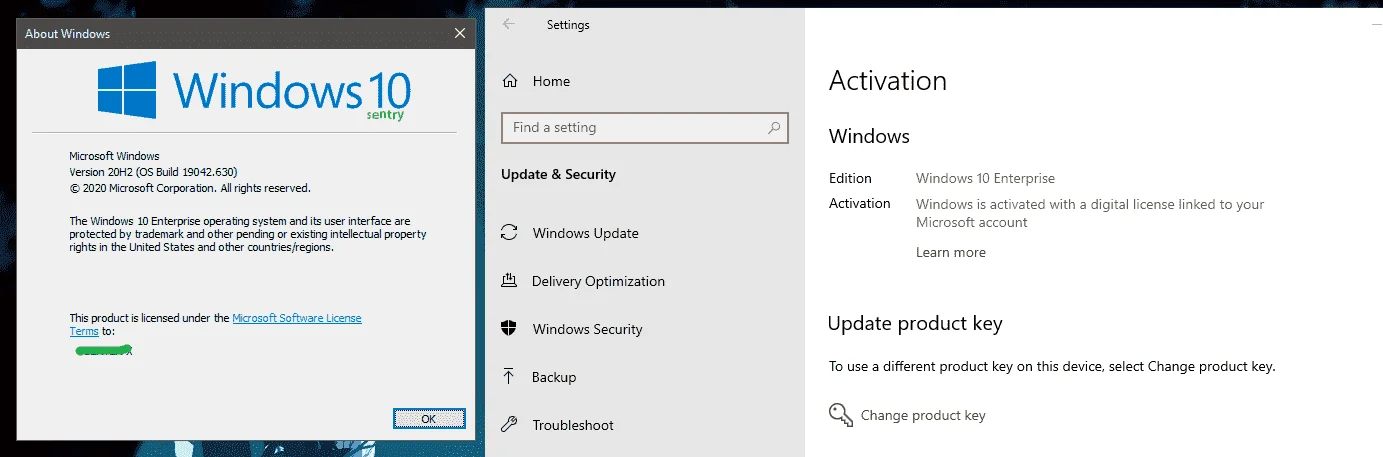Open the Microsoft Software License link

point(297,318)
